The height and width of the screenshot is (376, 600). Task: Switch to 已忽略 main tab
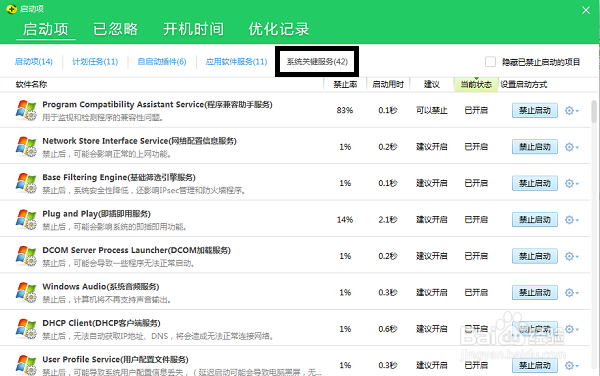pyautogui.click(x=116, y=29)
